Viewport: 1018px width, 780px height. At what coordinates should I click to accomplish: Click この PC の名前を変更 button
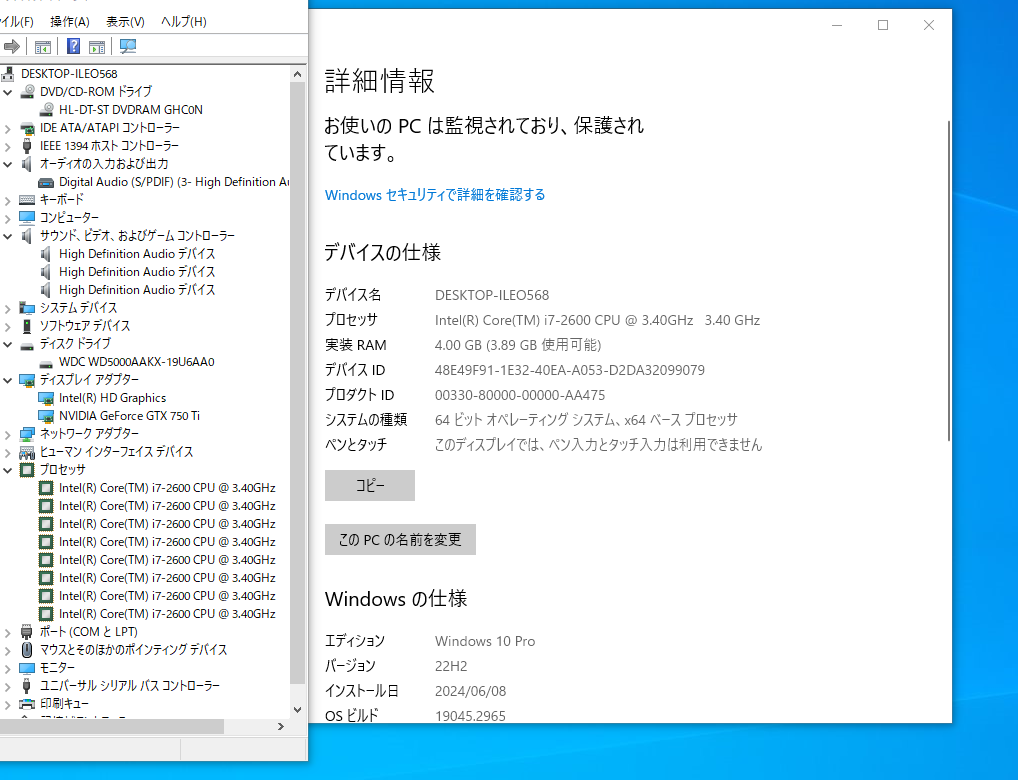coord(400,539)
